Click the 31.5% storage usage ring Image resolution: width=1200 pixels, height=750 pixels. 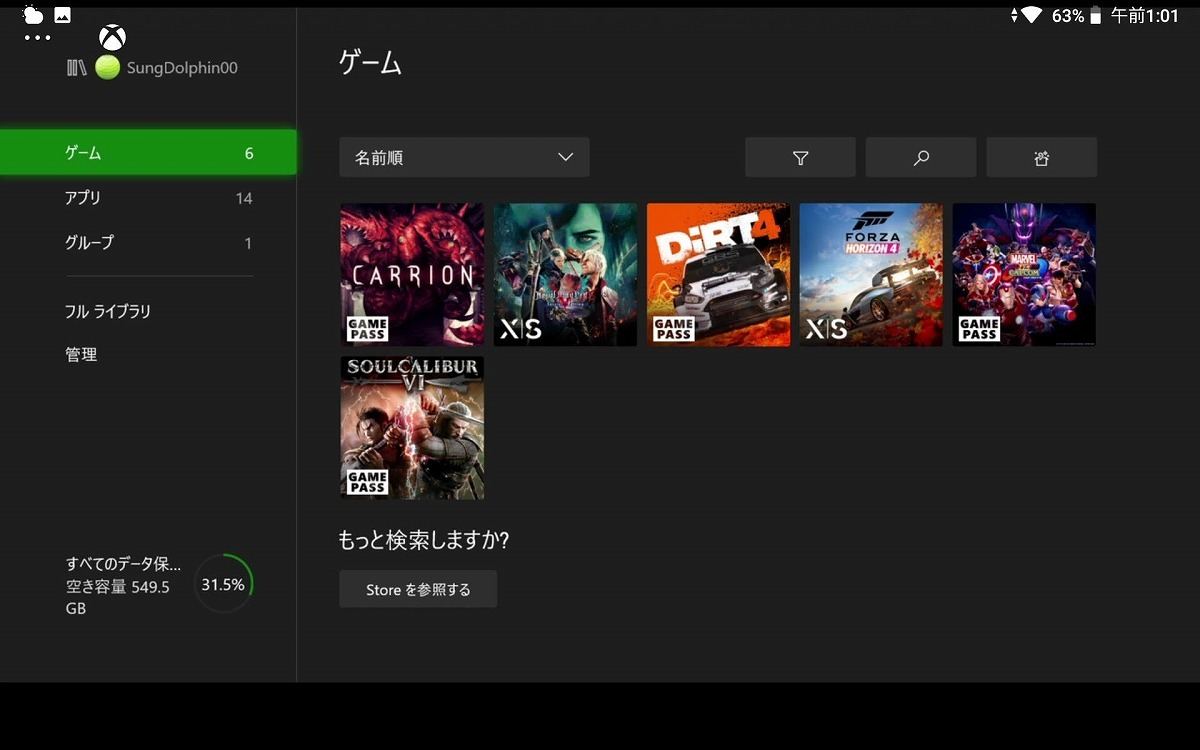point(223,584)
